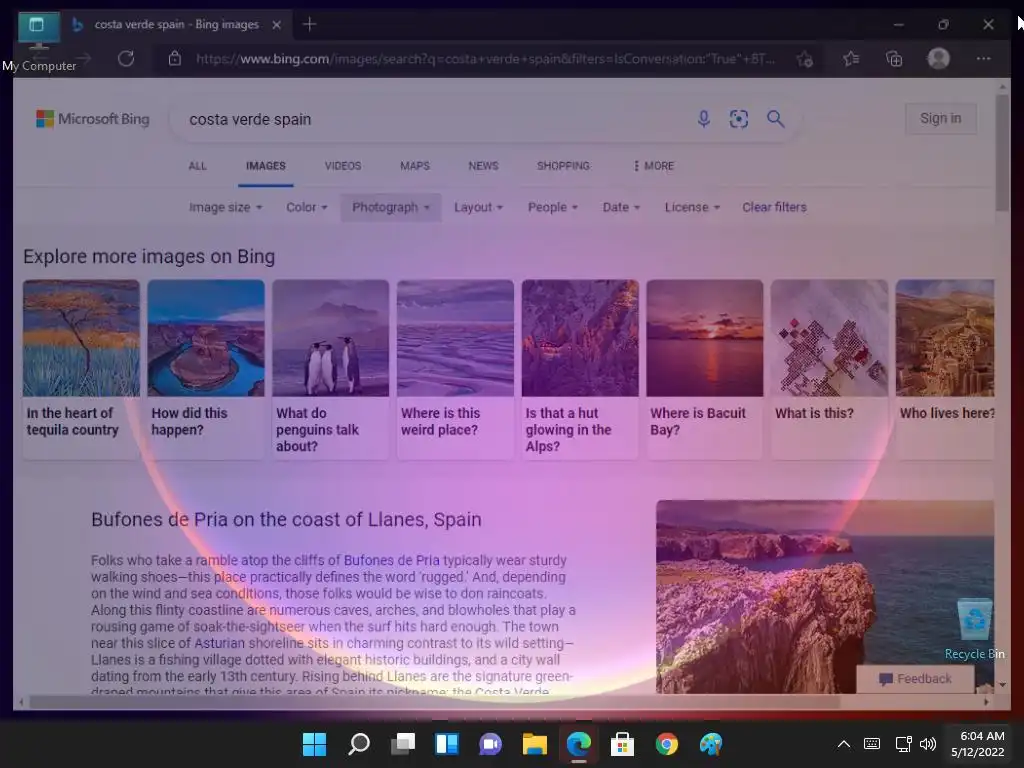This screenshot has height=768, width=1024.
Task: Click the volume speaker tray icon
Action: (928, 744)
